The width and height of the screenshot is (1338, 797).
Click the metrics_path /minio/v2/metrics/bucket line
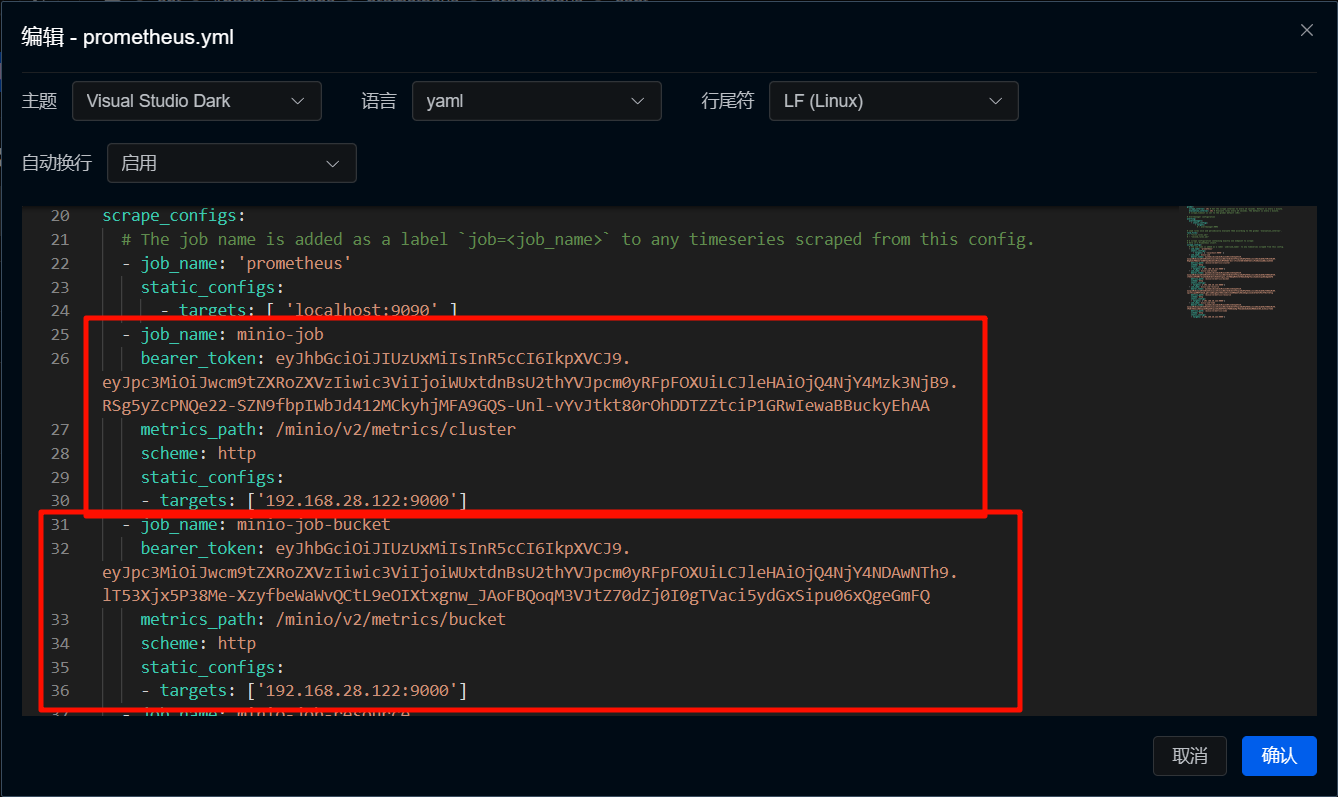click(x=323, y=619)
